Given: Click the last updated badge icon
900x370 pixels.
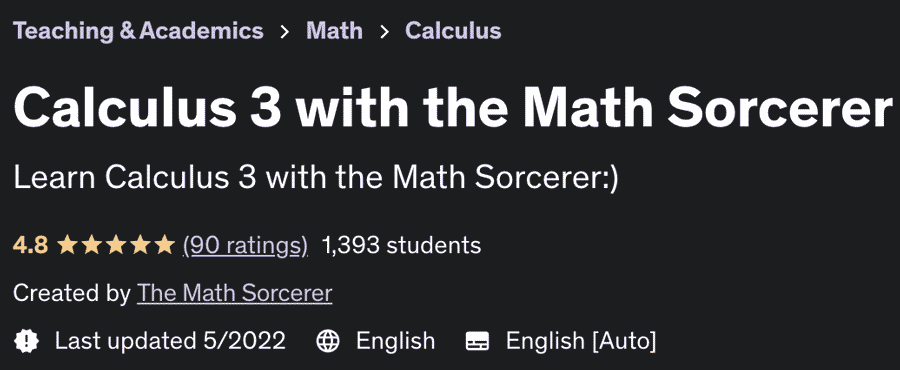Looking at the screenshot, I should point(26,341).
